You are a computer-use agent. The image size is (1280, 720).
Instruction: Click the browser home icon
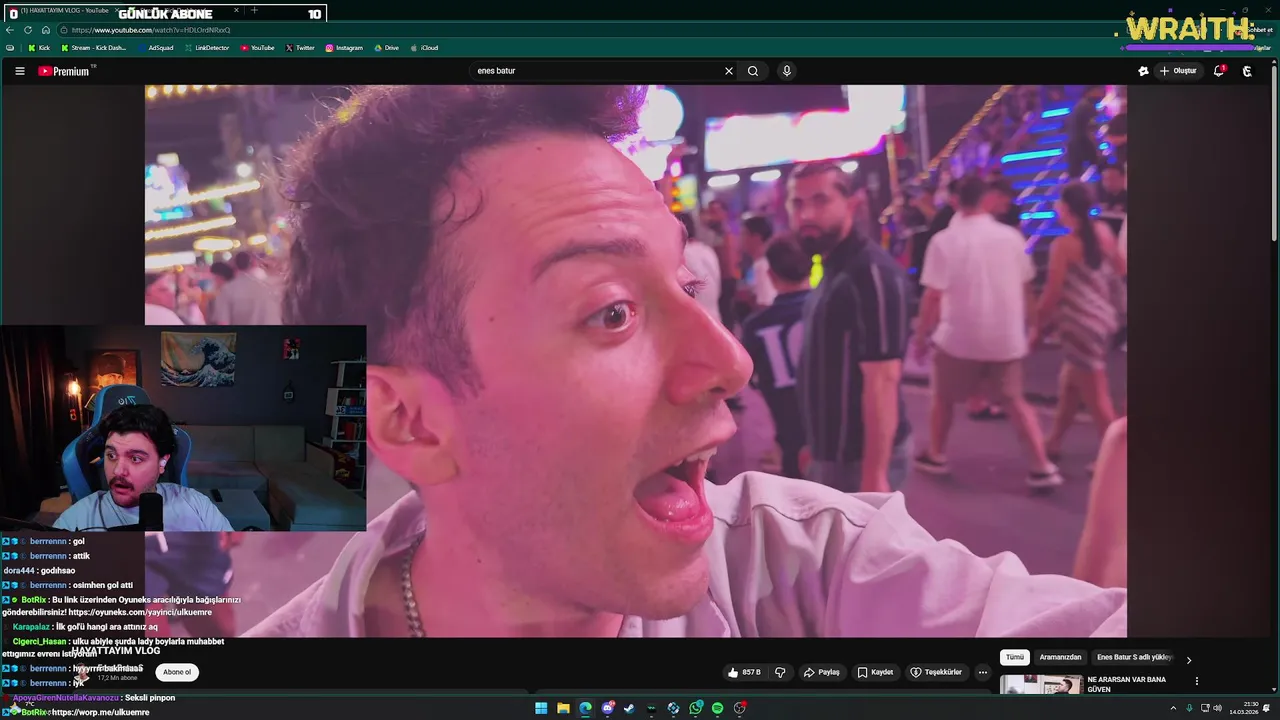(46, 30)
